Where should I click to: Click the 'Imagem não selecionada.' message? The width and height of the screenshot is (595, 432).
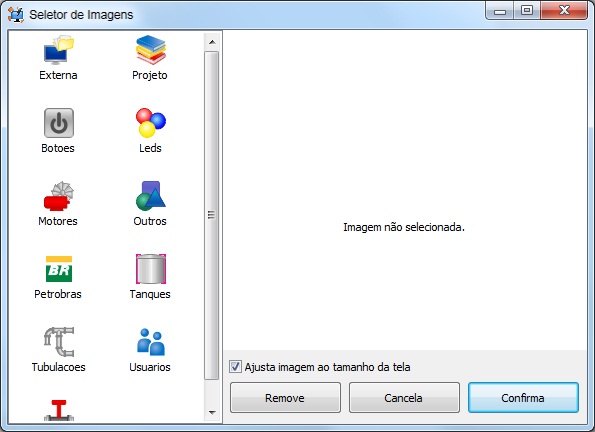tap(404, 227)
